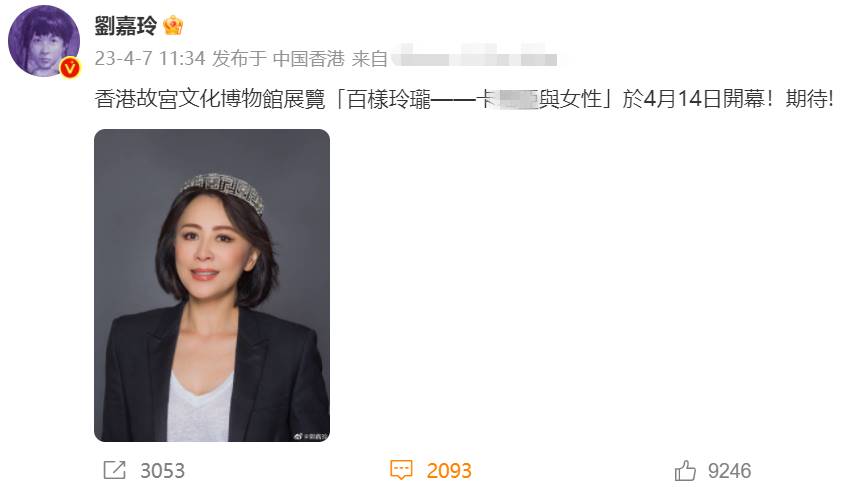Click the location text 中国香港
861x498 pixels.
click(309, 58)
